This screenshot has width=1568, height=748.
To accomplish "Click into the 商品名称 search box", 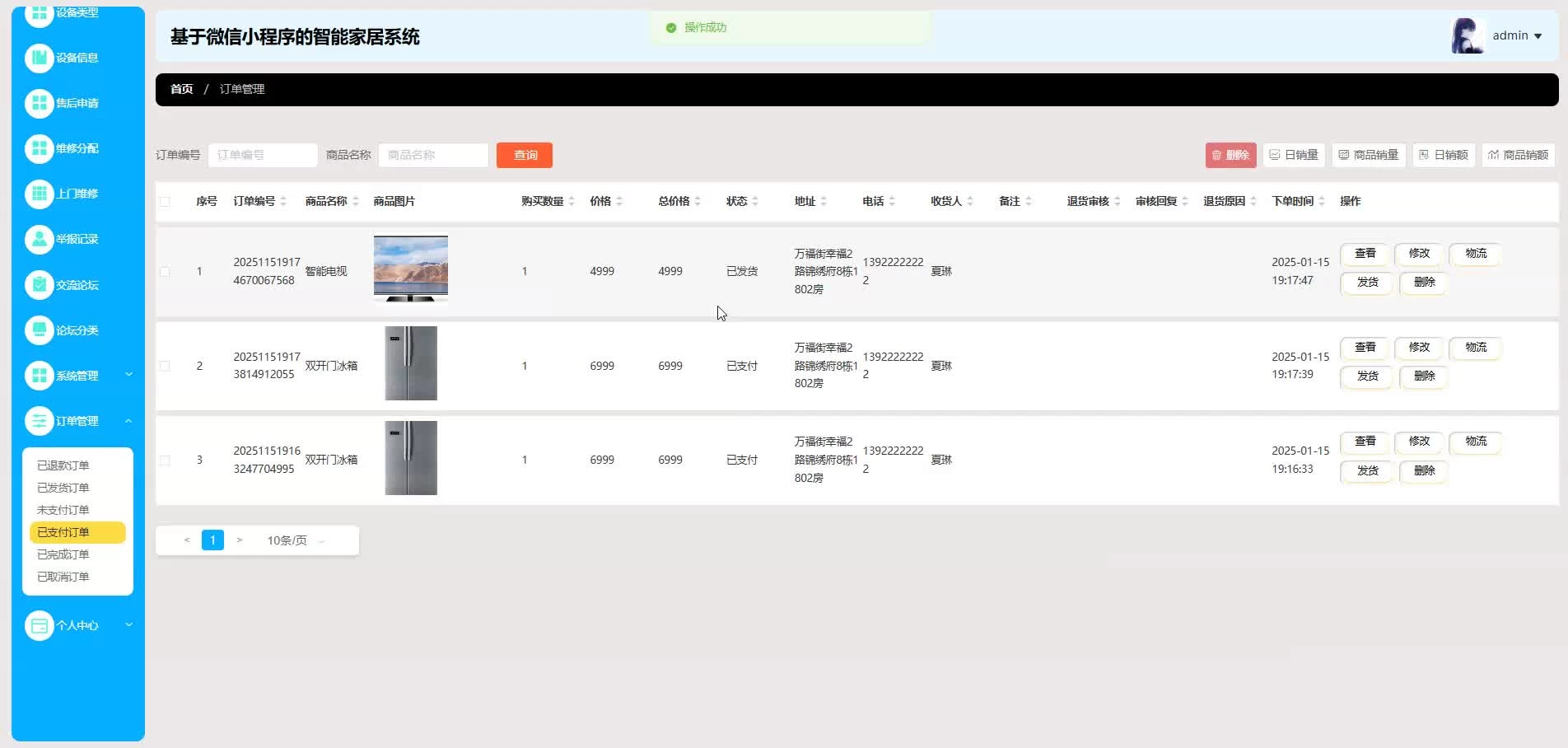I will (433, 155).
